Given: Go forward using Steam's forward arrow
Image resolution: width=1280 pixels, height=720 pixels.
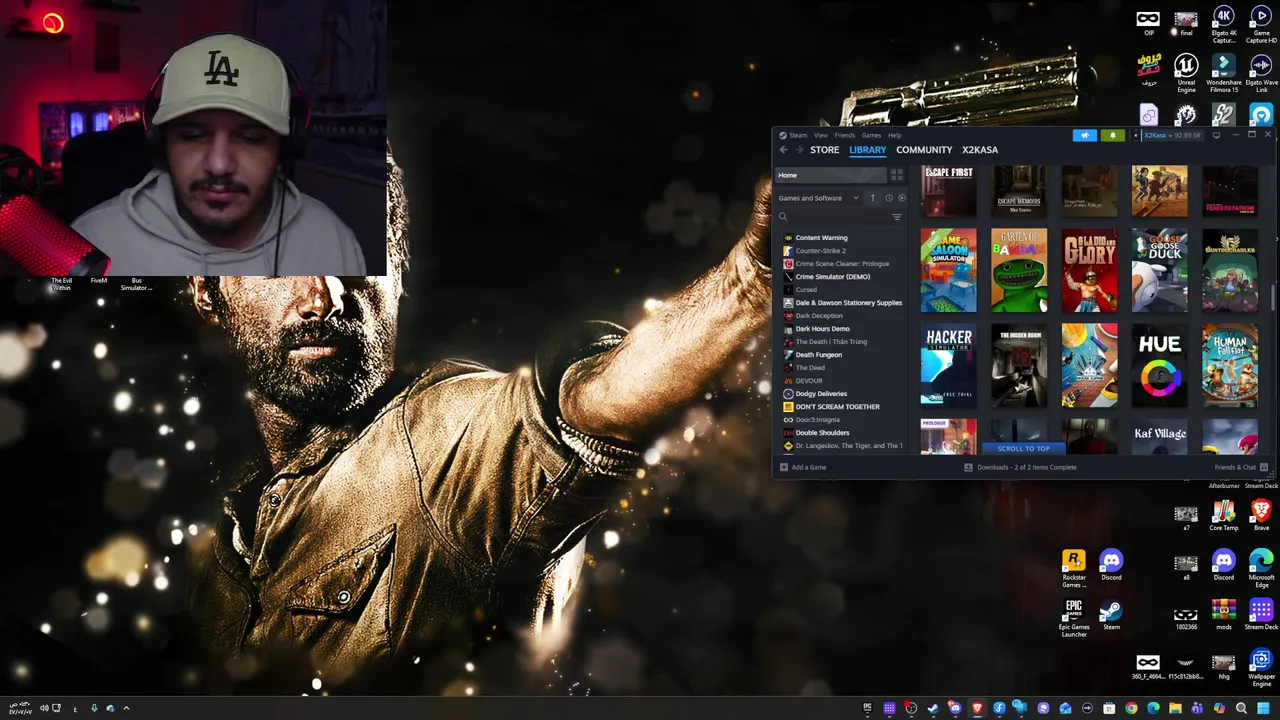Looking at the screenshot, I should (799, 150).
